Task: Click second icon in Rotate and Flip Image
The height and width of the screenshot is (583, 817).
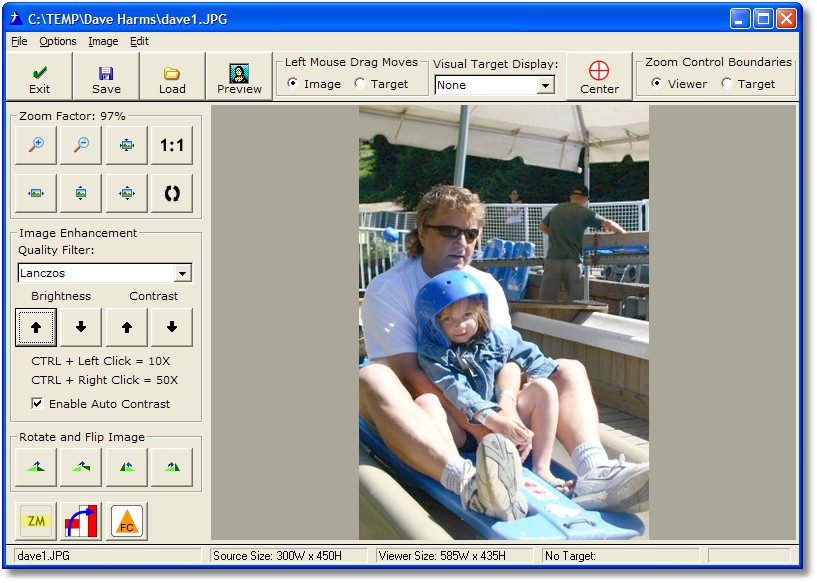Action: (81, 467)
